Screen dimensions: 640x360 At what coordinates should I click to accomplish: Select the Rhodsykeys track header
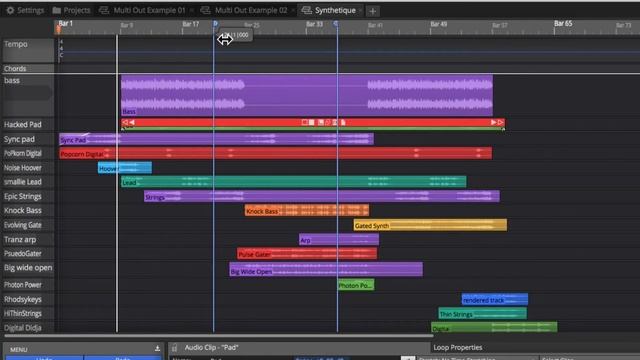[x=28, y=299]
